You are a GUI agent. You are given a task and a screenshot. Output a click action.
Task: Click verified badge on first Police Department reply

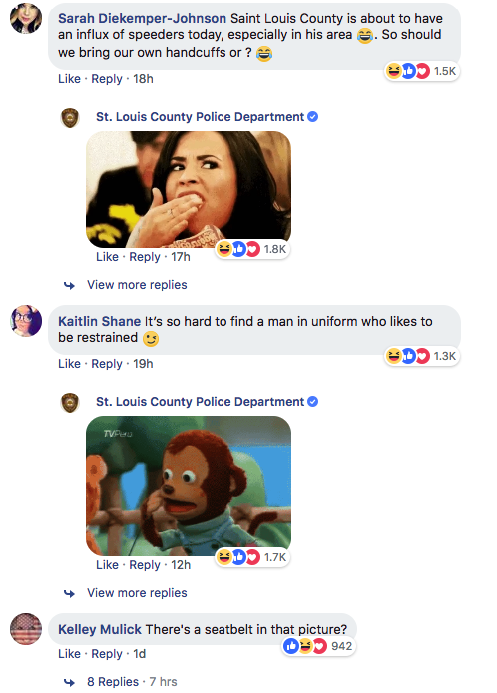pyautogui.click(x=312, y=117)
